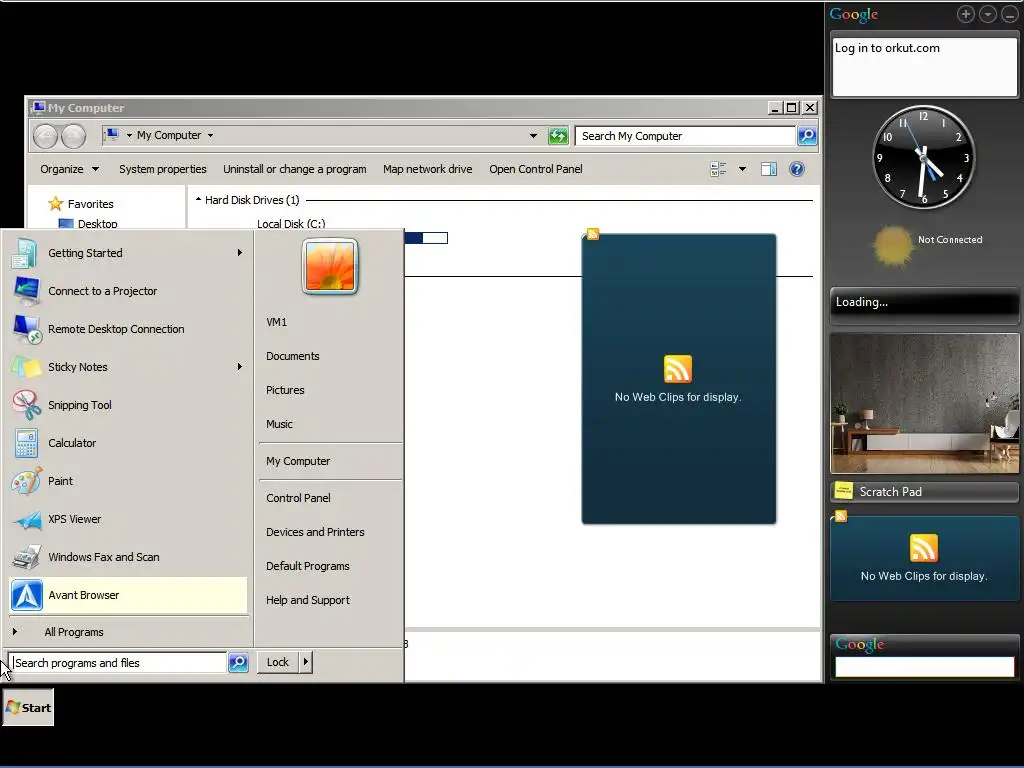The width and height of the screenshot is (1024, 768).
Task: Collapse the Hard Disk Drives group
Action: click(x=198, y=200)
